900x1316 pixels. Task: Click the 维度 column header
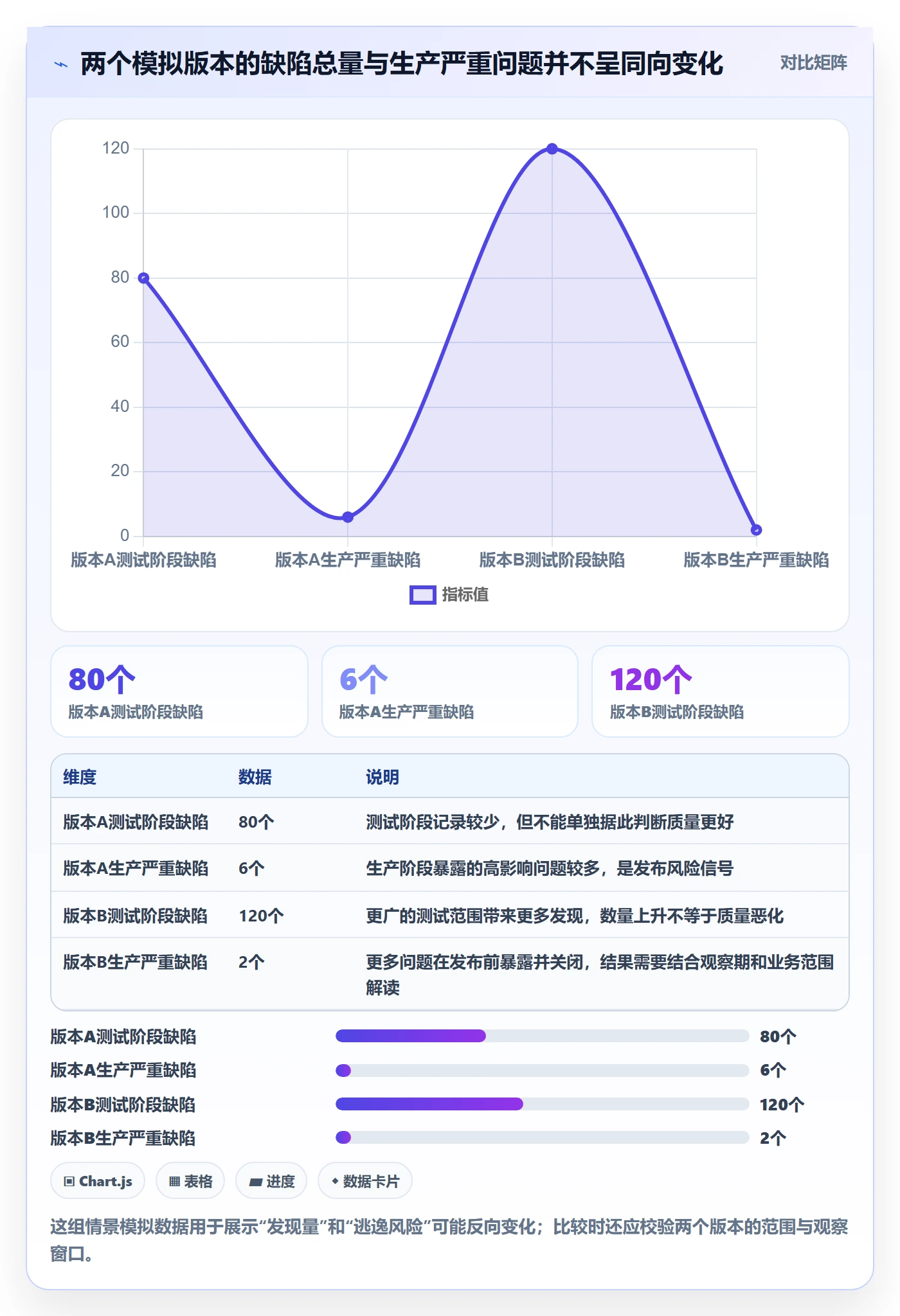[80, 777]
